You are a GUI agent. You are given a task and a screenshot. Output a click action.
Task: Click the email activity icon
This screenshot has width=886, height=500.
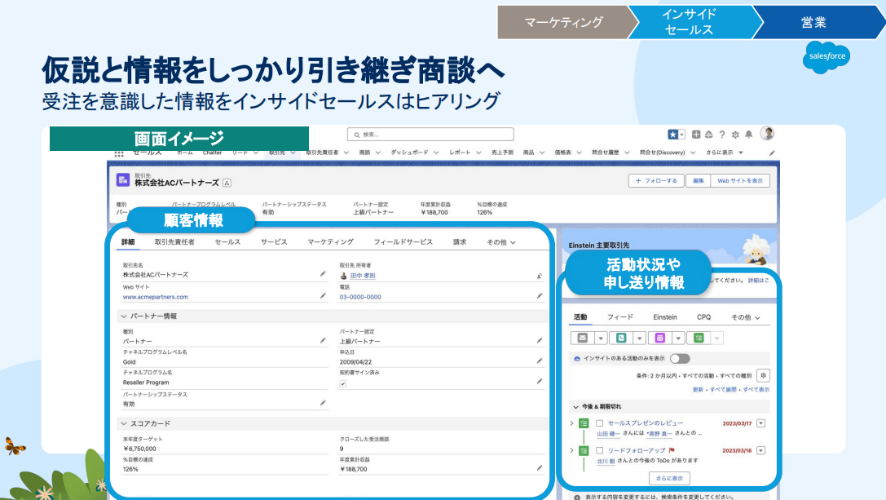(x=584, y=338)
